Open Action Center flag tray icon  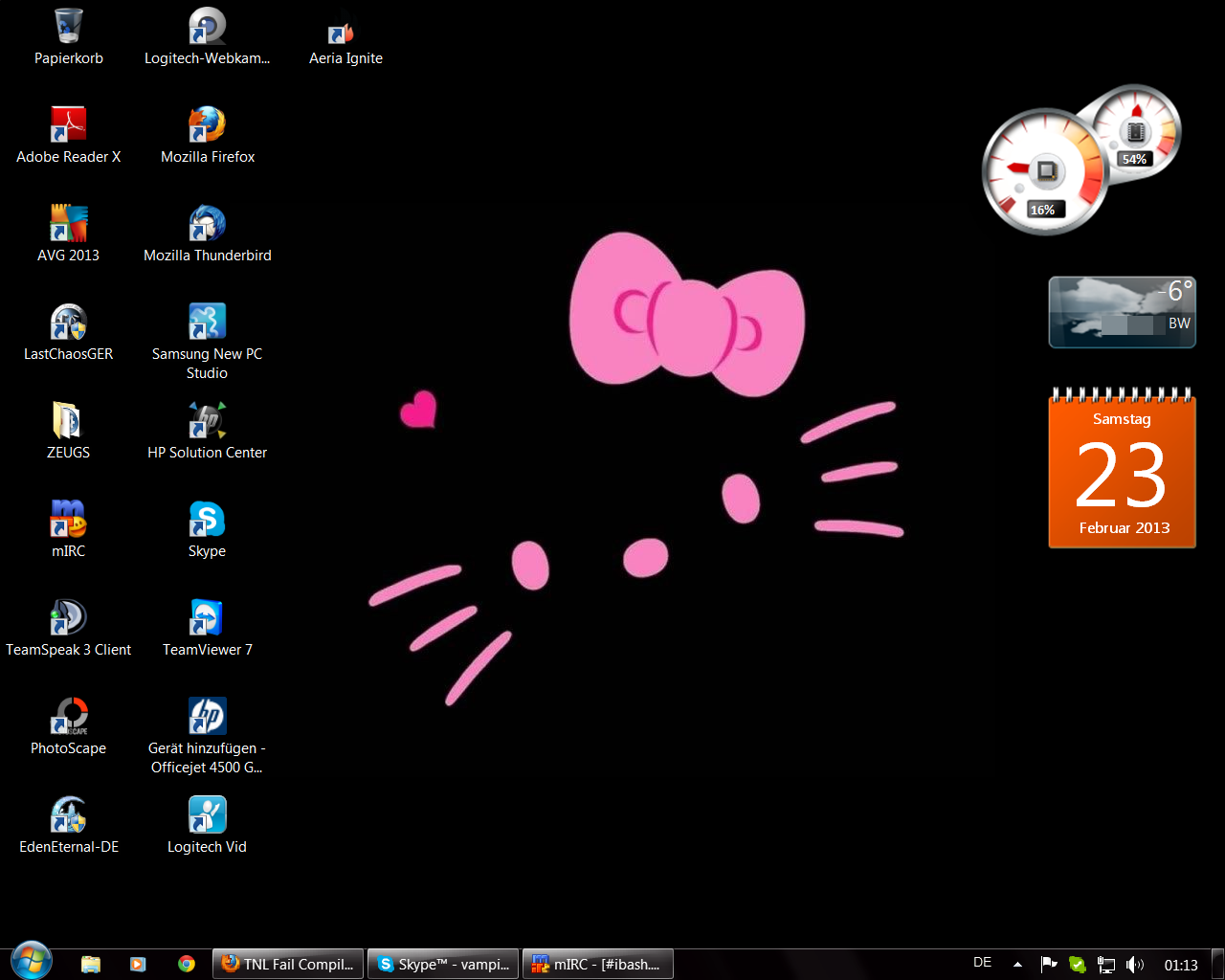click(x=1049, y=965)
